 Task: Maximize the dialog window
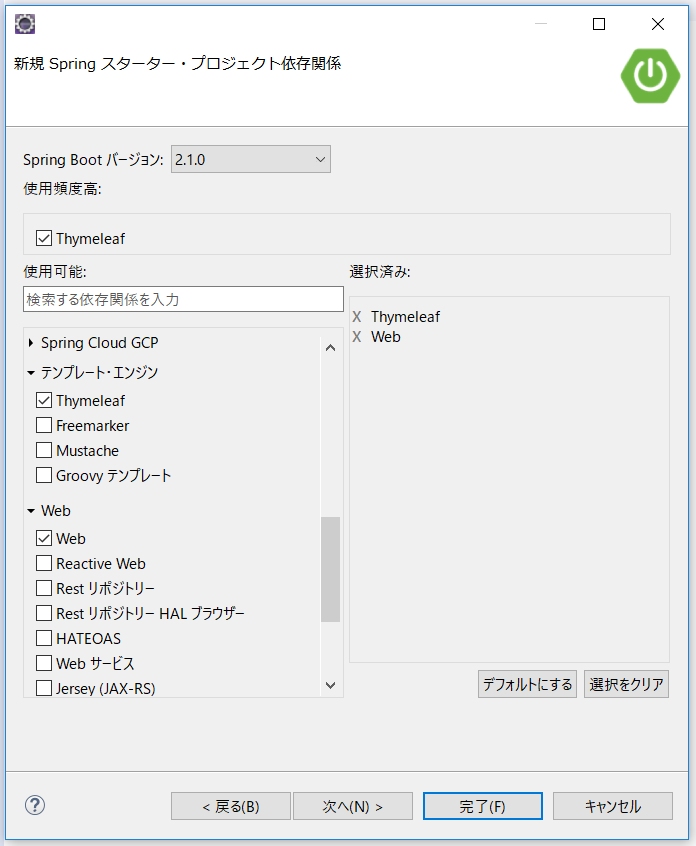tap(599, 24)
